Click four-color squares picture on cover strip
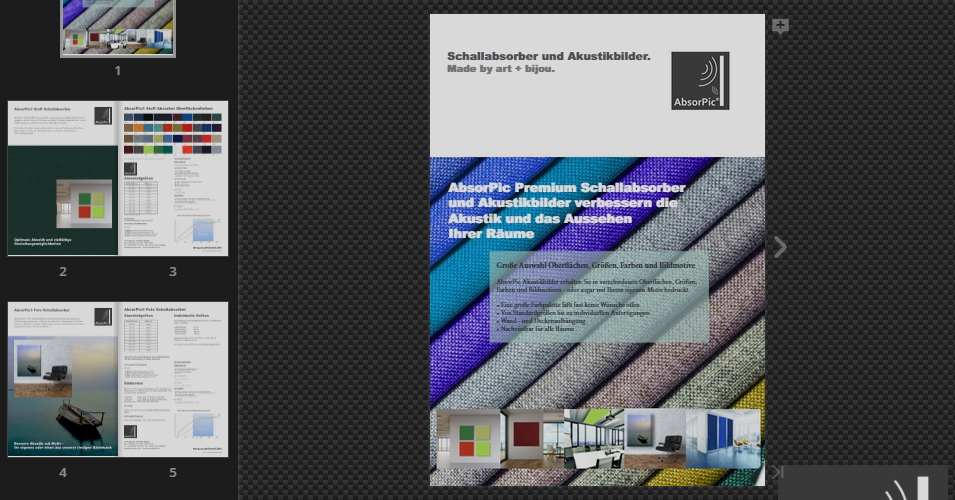Viewport: 955px width, 500px height. [468, 438]
